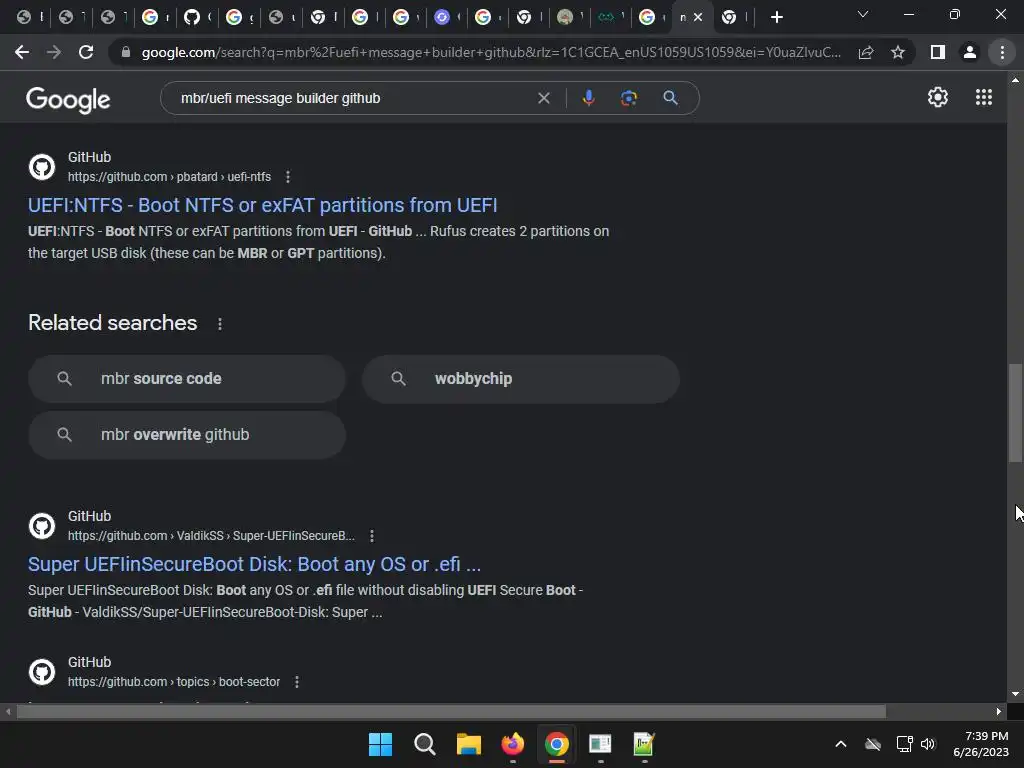This screenshot has height=768, width=1024.
Task: View site information via the lock icon
Action: tap(126, 52)
